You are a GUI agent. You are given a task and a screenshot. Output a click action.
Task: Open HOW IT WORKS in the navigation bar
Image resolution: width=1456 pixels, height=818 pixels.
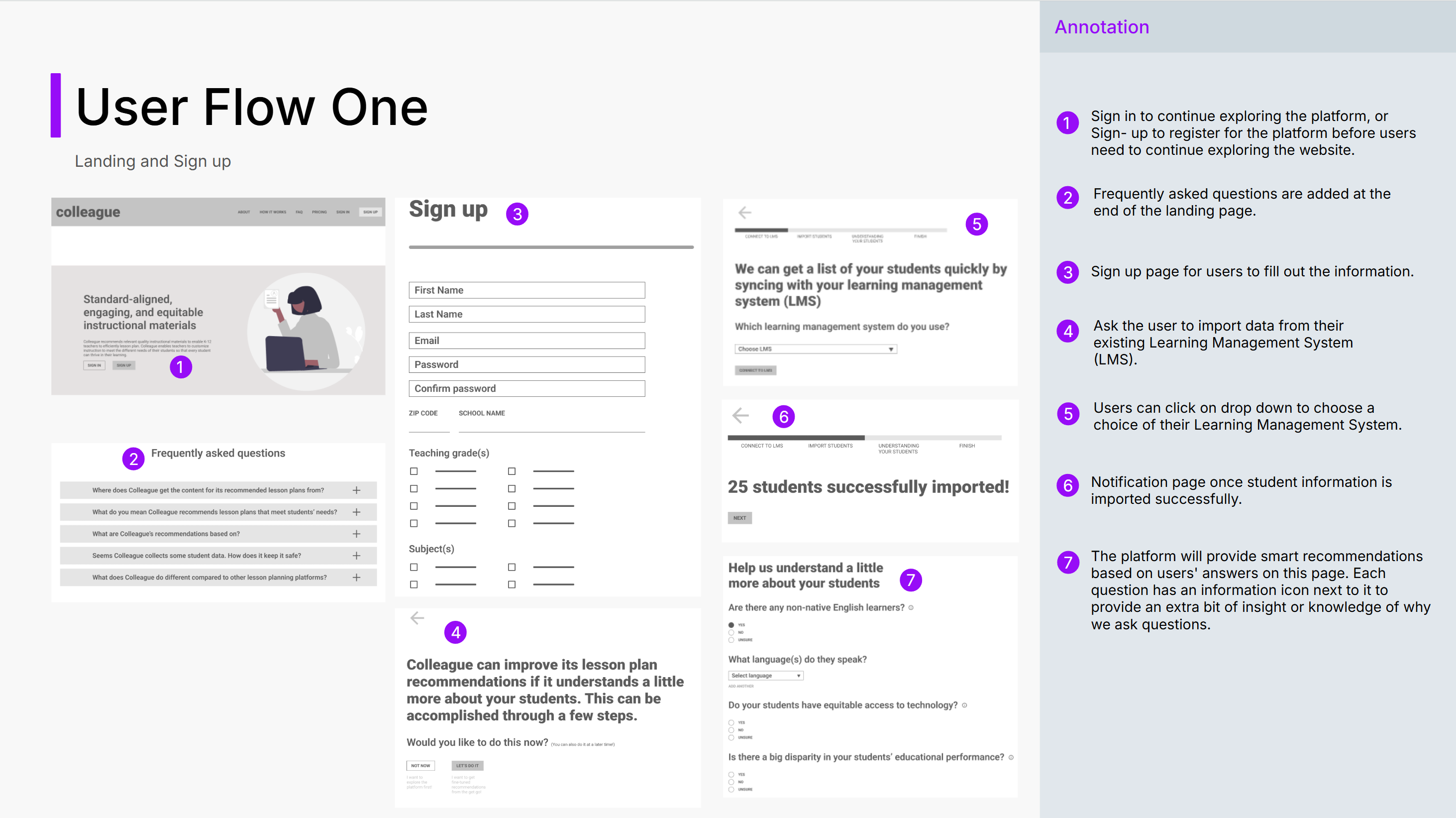[272, 212]
